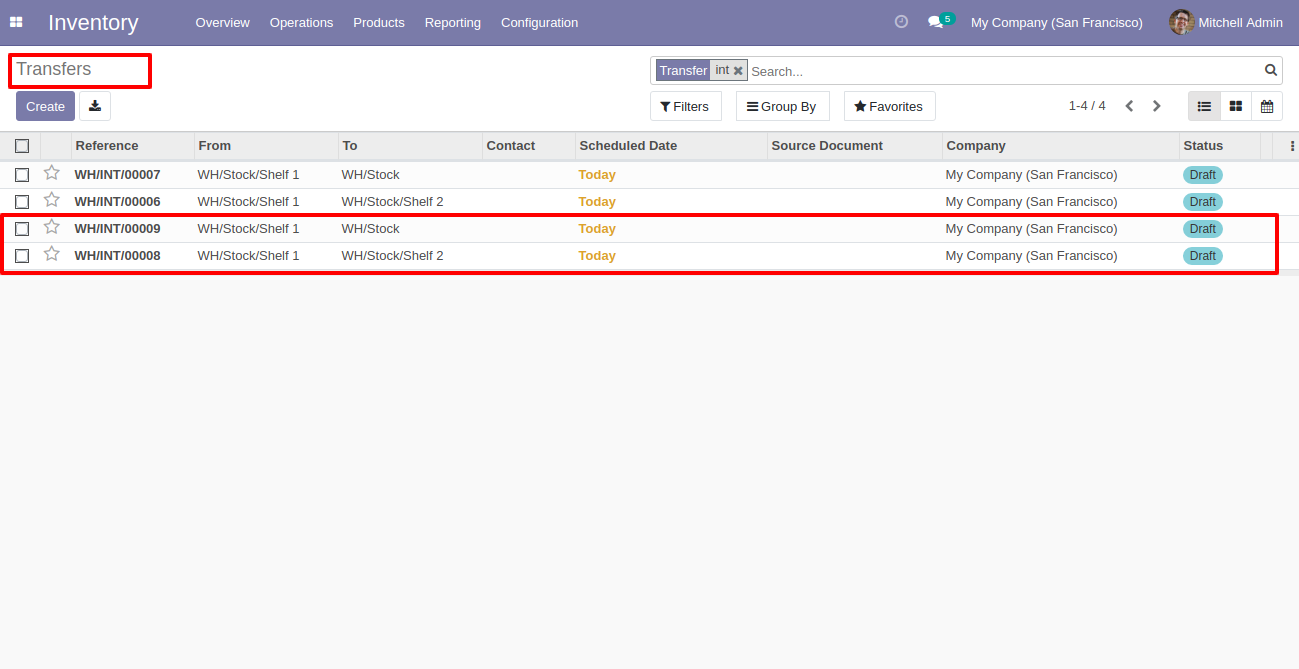Click Draft status of WH/INT/00009
Screen dimensions: 1299x669
point(1202,229)
